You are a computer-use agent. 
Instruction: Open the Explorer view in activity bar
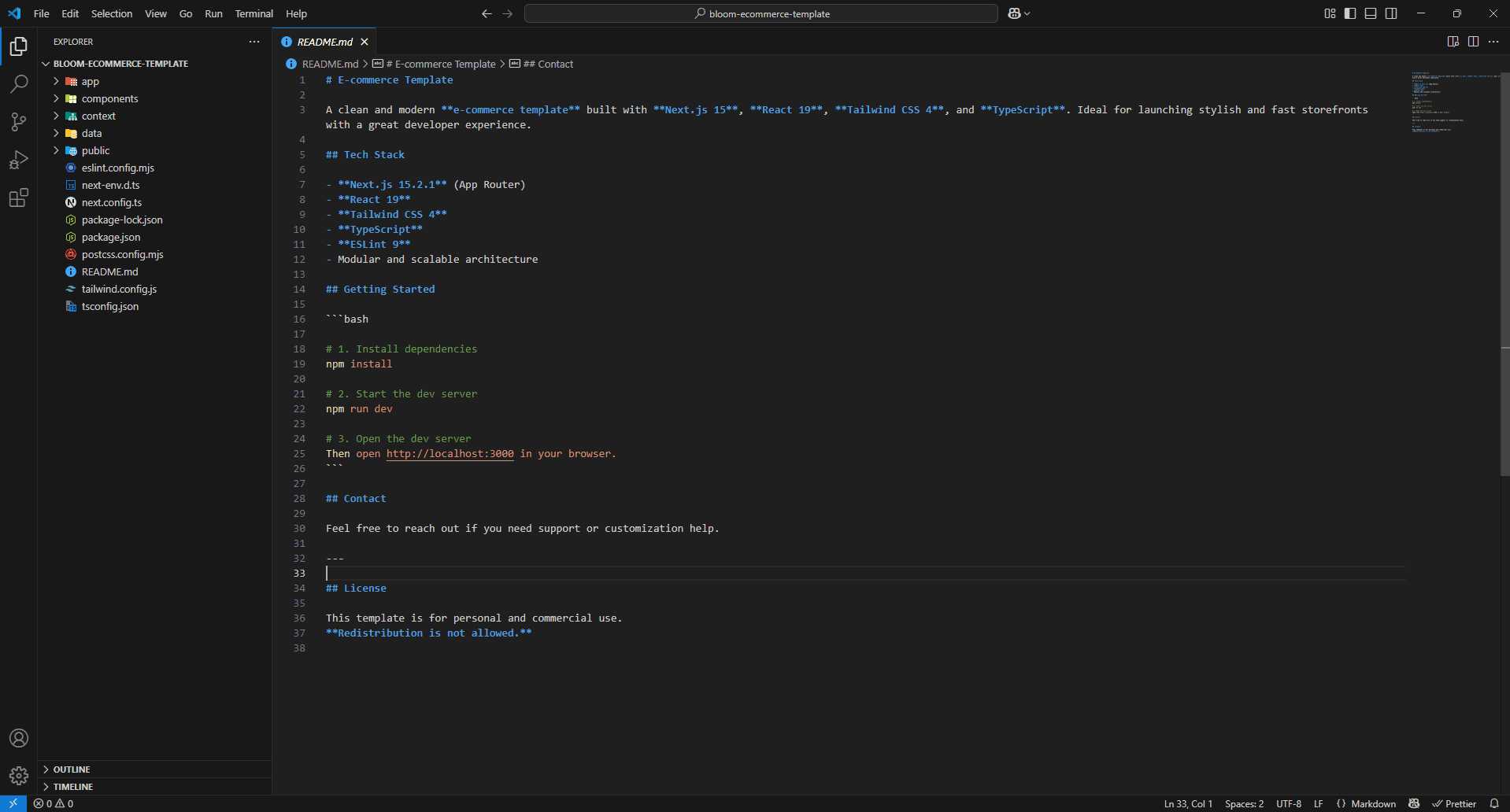coord(19,46)
